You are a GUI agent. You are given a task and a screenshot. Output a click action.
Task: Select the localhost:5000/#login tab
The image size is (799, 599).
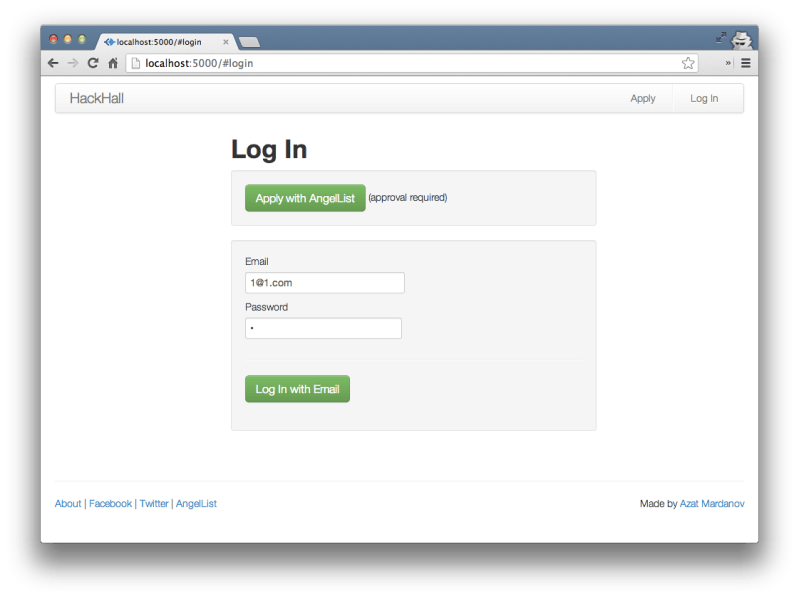[166, 42]
